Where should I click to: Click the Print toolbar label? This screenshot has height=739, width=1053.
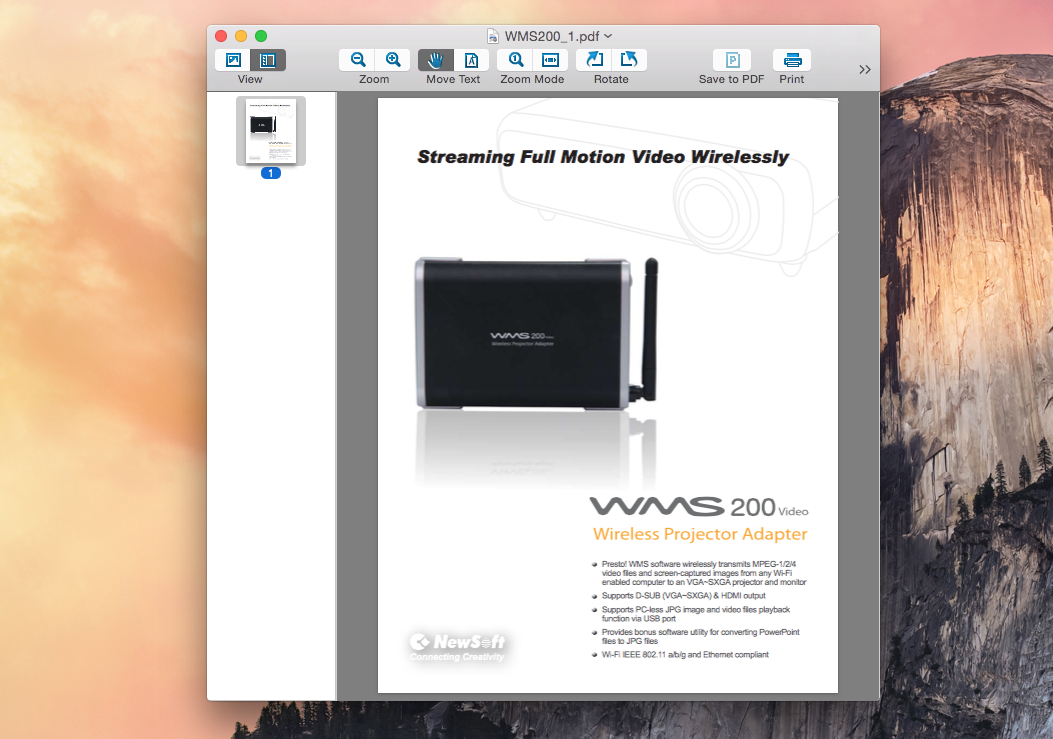coord(792,79)
